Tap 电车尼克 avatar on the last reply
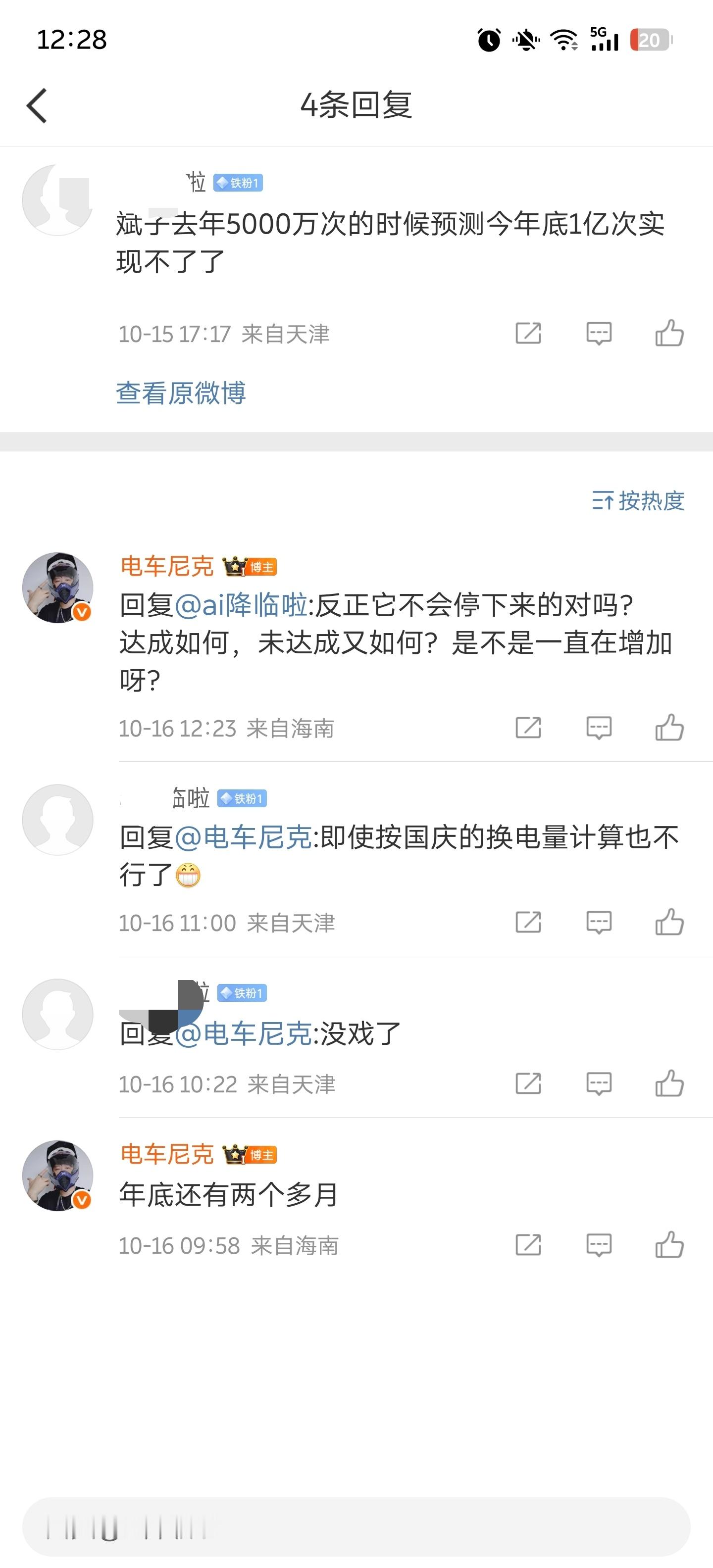This screenshot has width=713, height=1568. [x=58, y=1176]
